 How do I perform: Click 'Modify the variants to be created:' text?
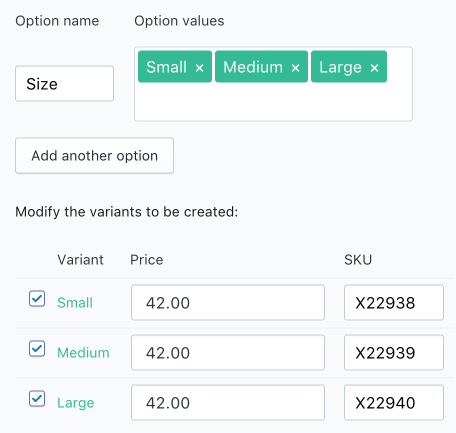click(127, 212)
